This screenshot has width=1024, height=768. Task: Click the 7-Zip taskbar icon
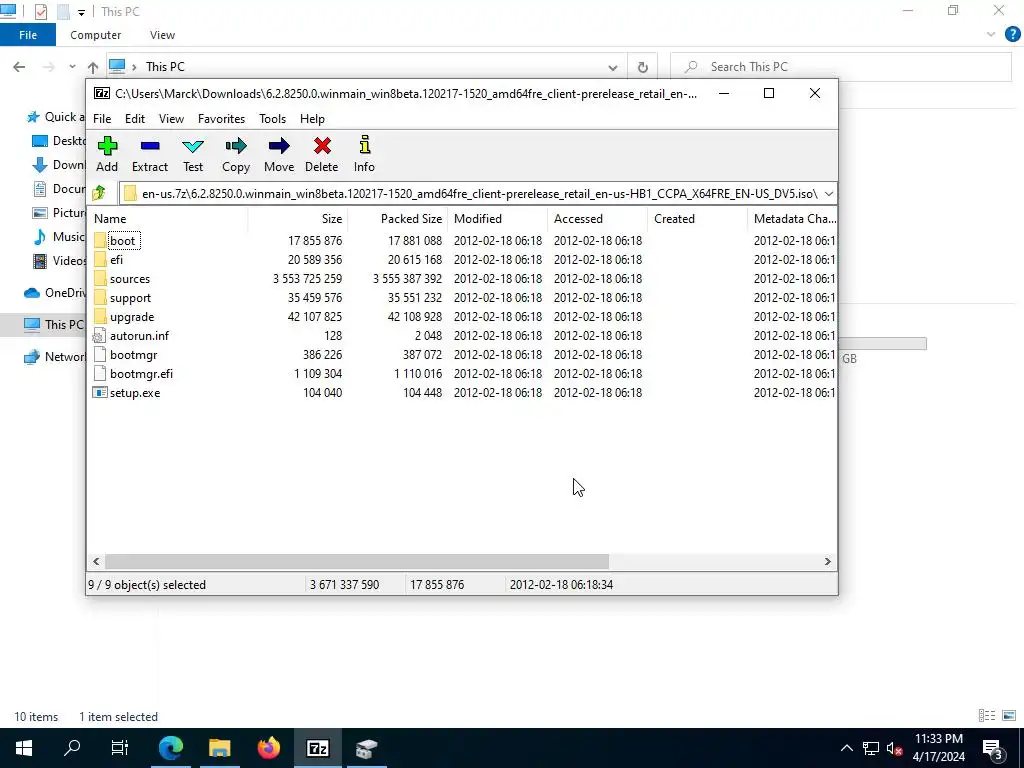317,748
